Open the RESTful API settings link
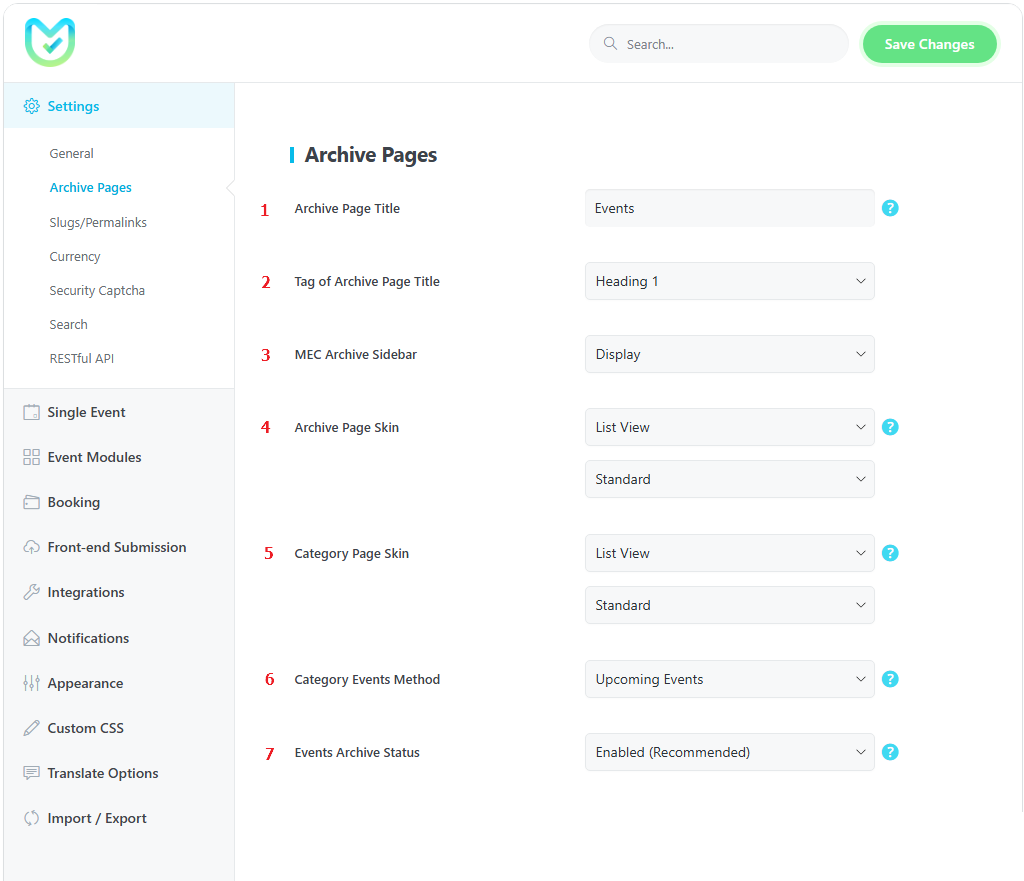 click(x=82, y=358)
